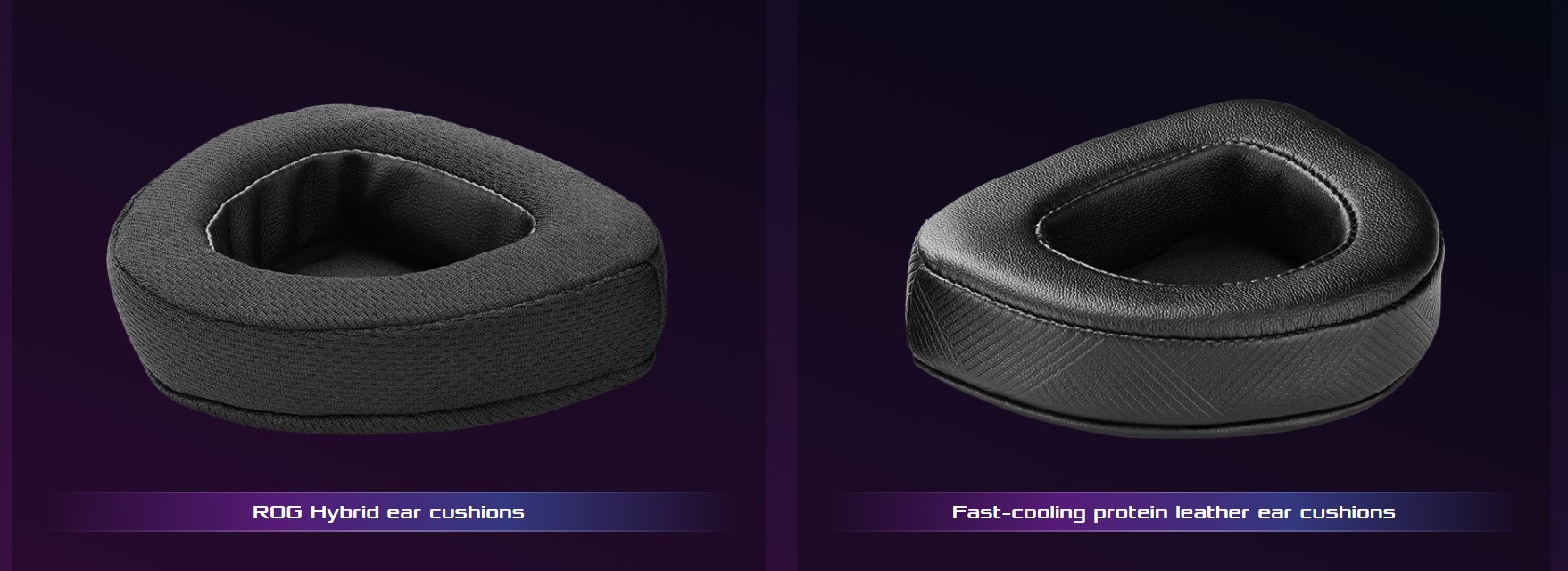Click the ROG Hybrid ear cushions label
This screenshot has height=571, width=1568.
[388, 512]
